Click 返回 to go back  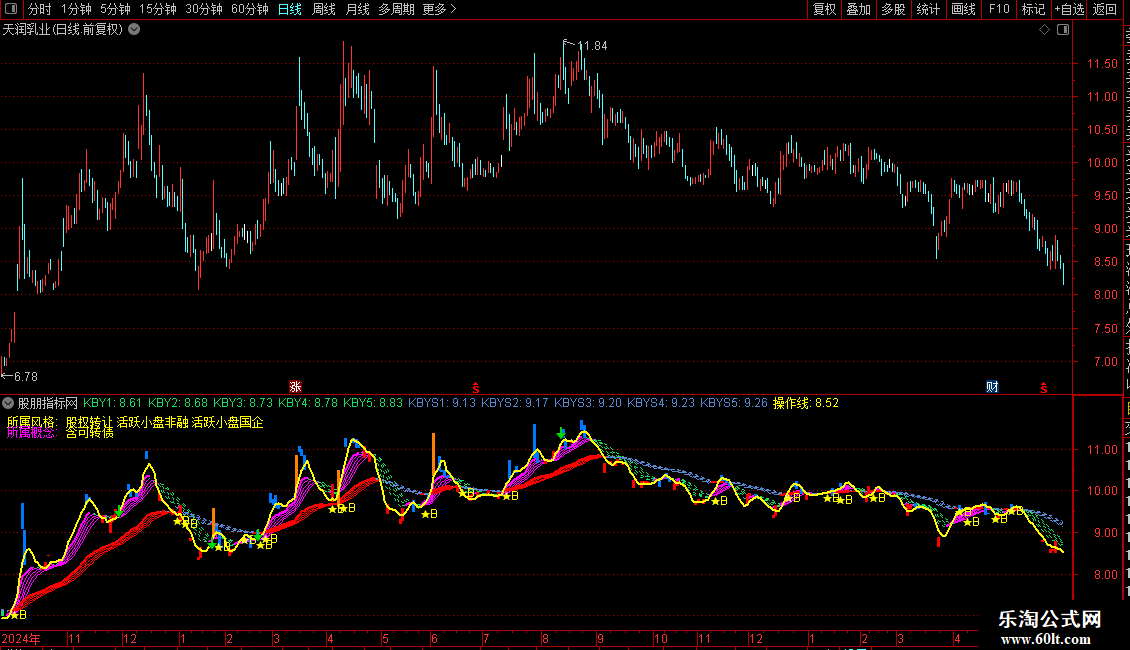[1104, 9]
